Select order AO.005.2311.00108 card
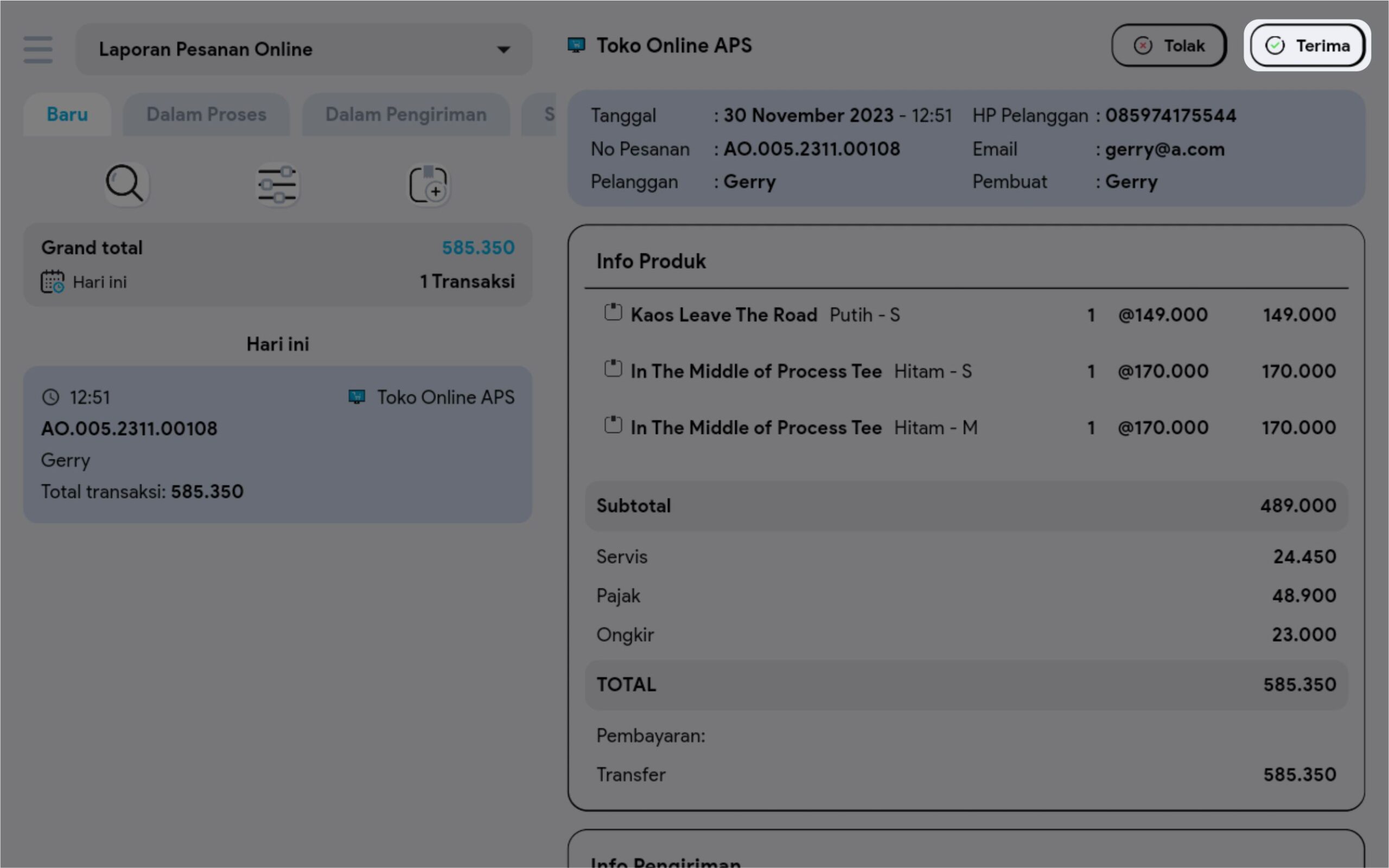The height and width of the screenshot is (868, 1389). click(277, 445)
